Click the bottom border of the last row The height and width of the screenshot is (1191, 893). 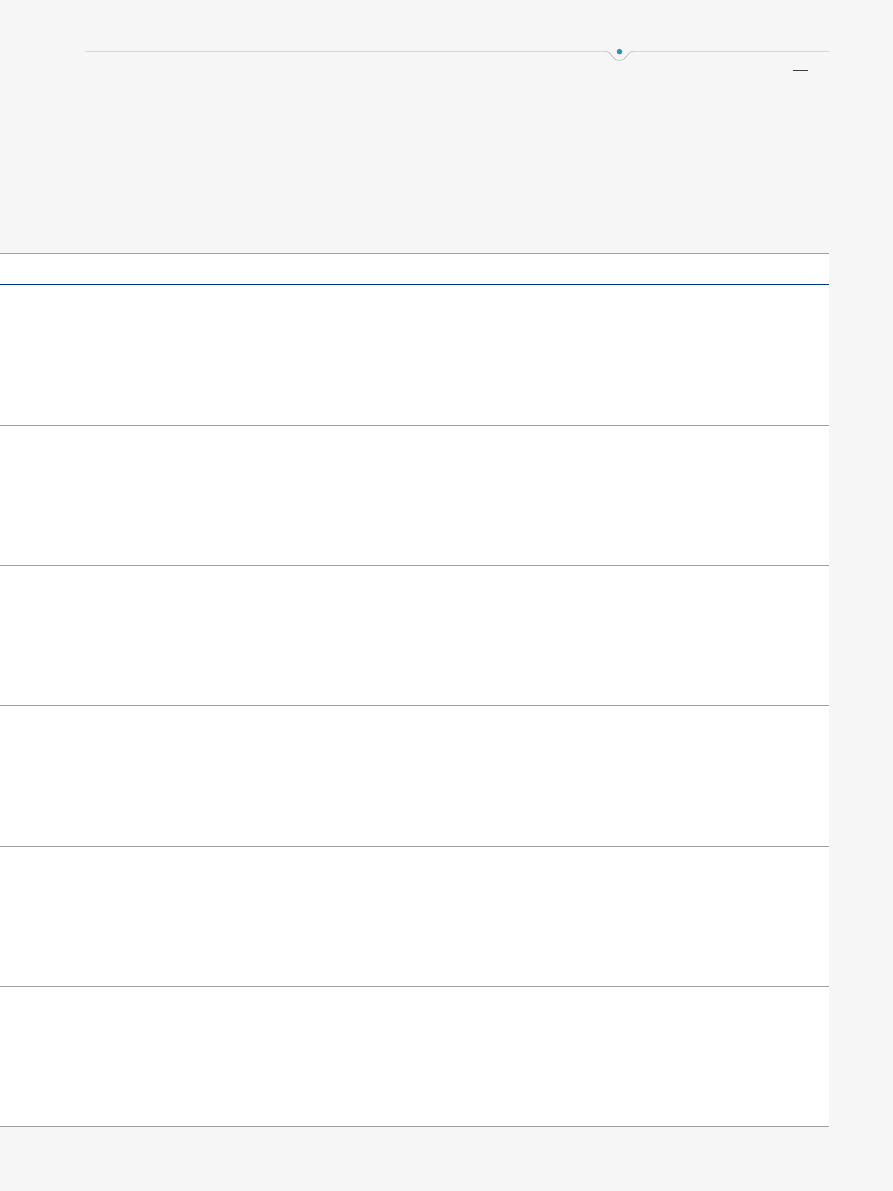pos(414,1127)
